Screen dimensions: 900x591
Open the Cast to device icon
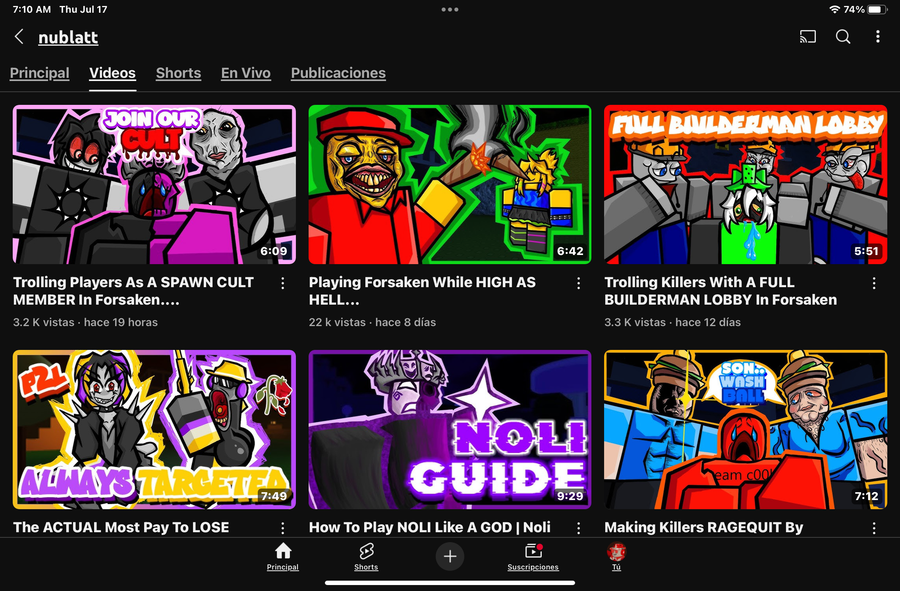click(x=808, y=37)
